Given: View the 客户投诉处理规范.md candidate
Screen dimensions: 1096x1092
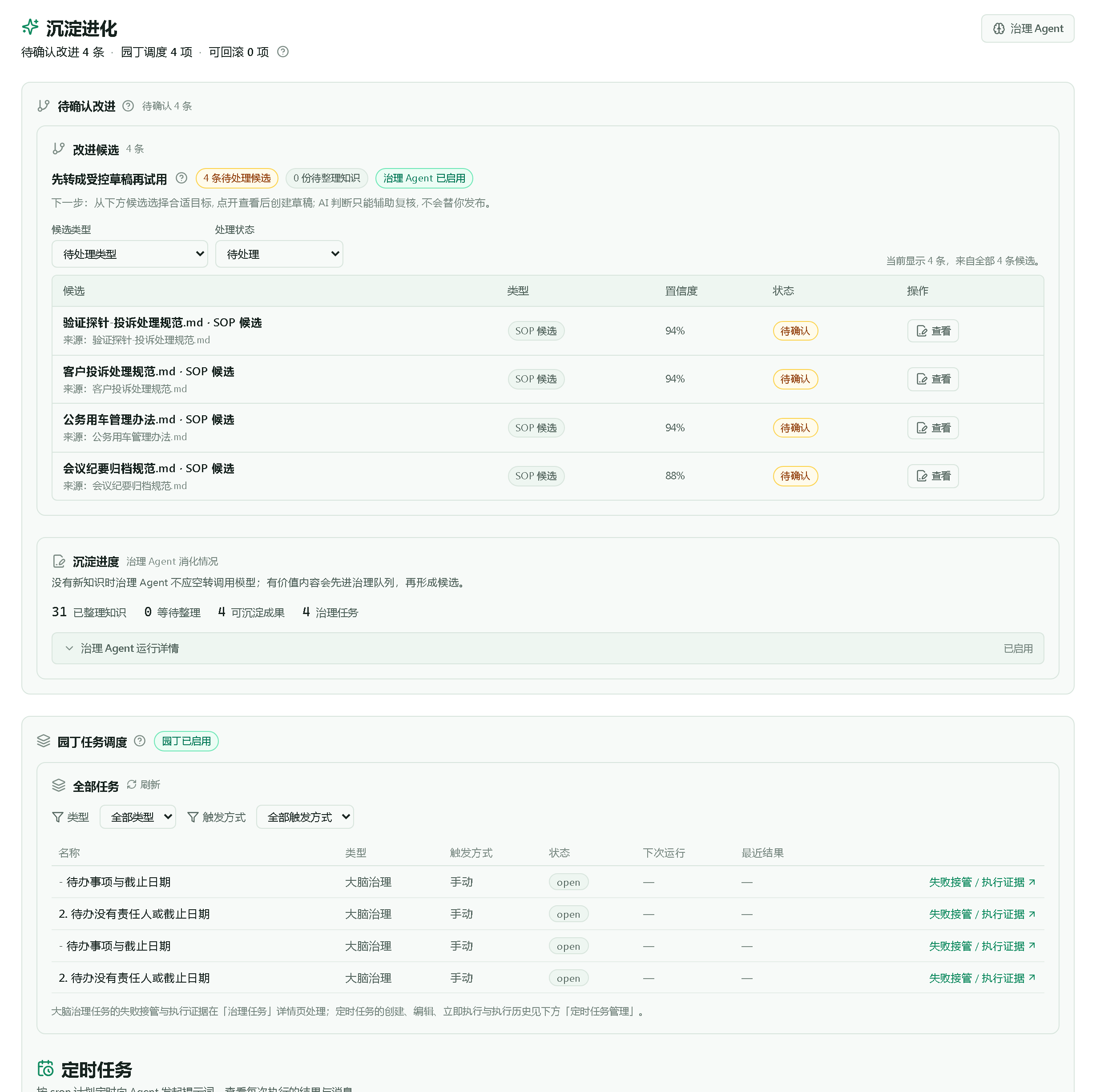Looking at the screenshot, I should click(x=933, y=379).
